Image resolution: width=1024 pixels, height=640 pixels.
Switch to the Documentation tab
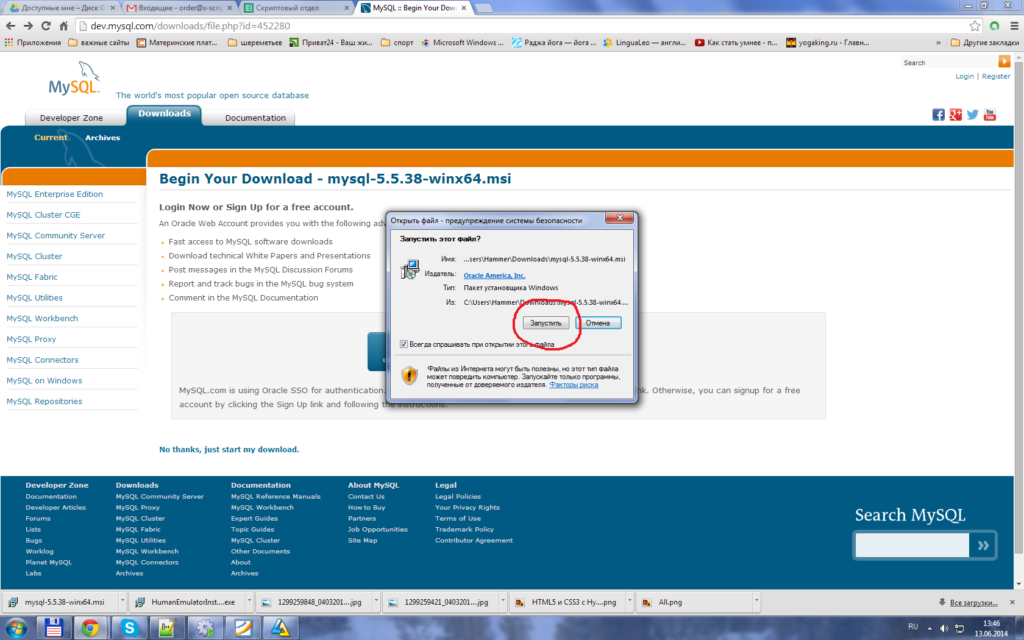coord(255,118)
